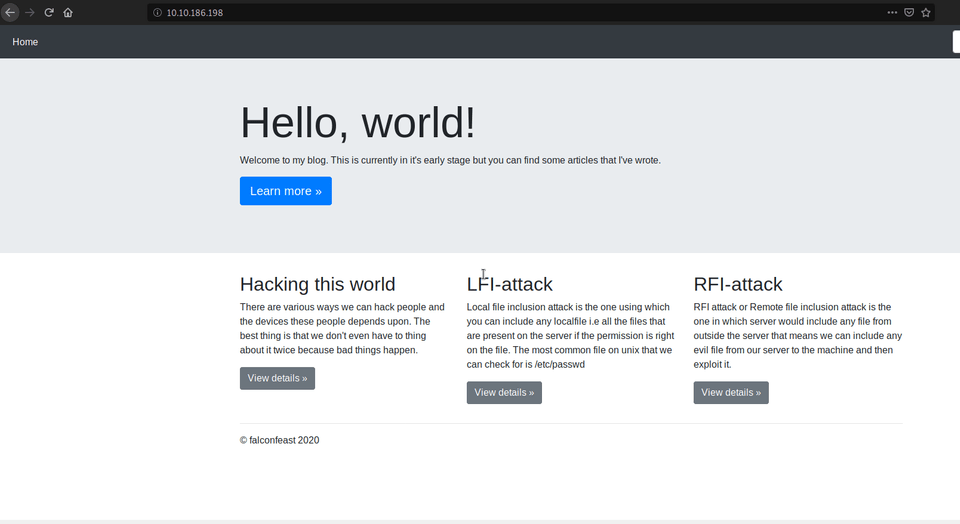View details for LFI-attack article
The width and height of the screenshot is (960, 524).
(x=504, y=393)
